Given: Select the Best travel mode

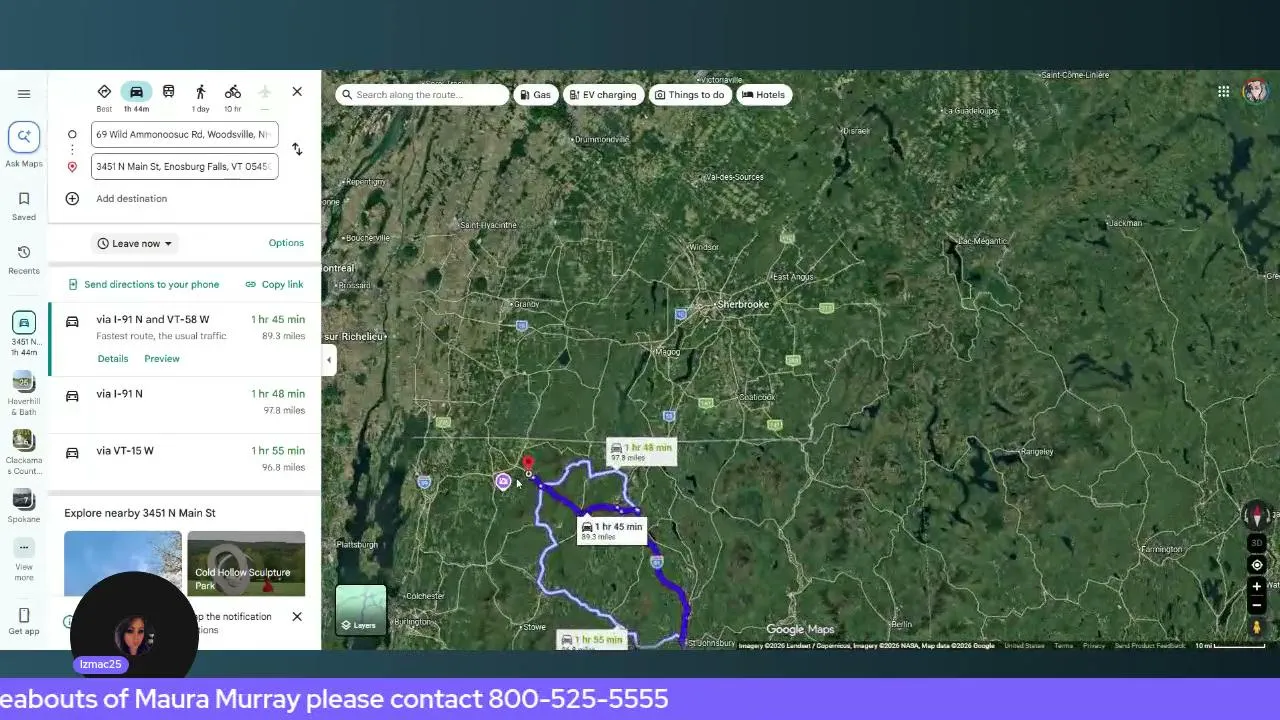Looking at the screenshot, I should (x=104, y=96).
